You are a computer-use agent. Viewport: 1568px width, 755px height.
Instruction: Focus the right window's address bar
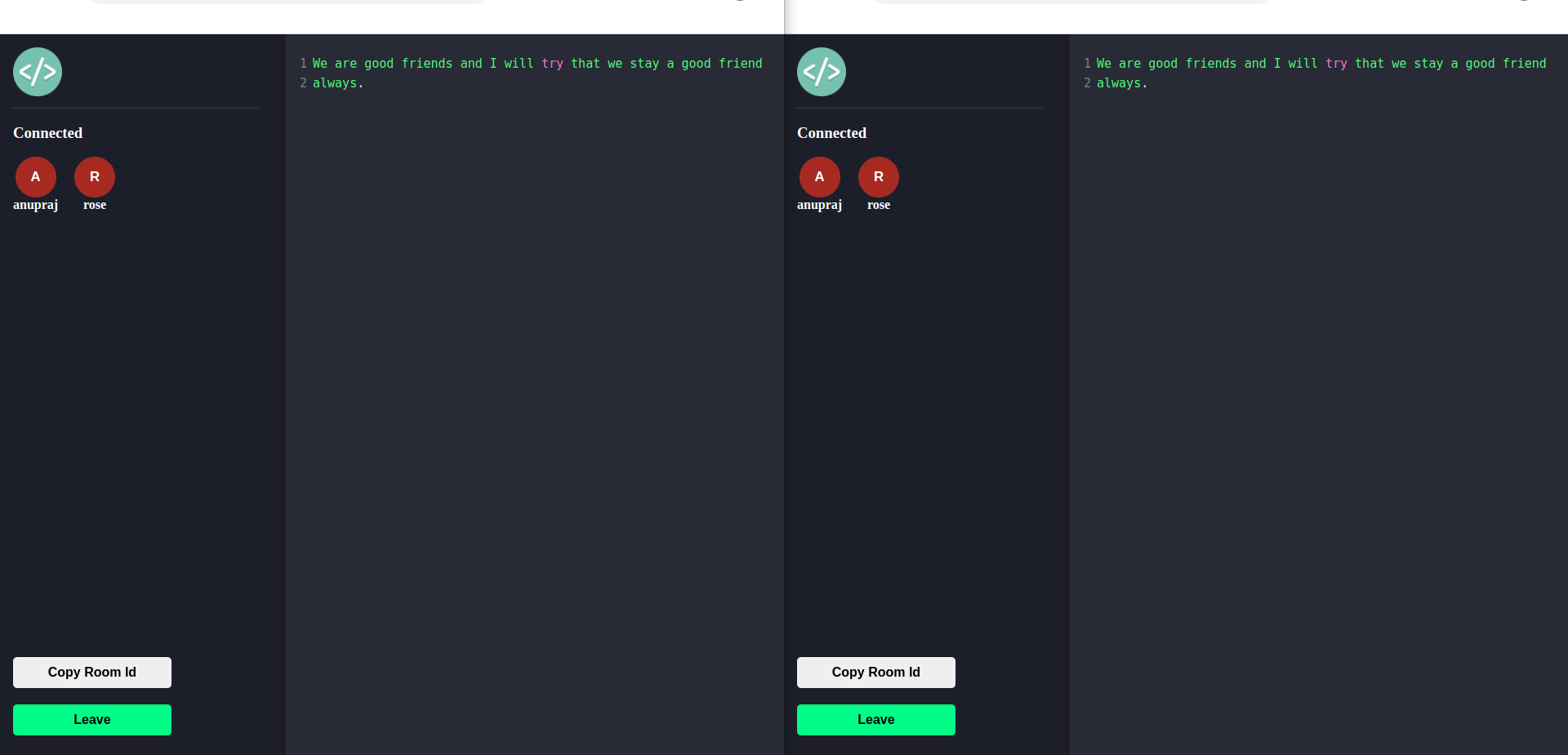click(1071, 0)
